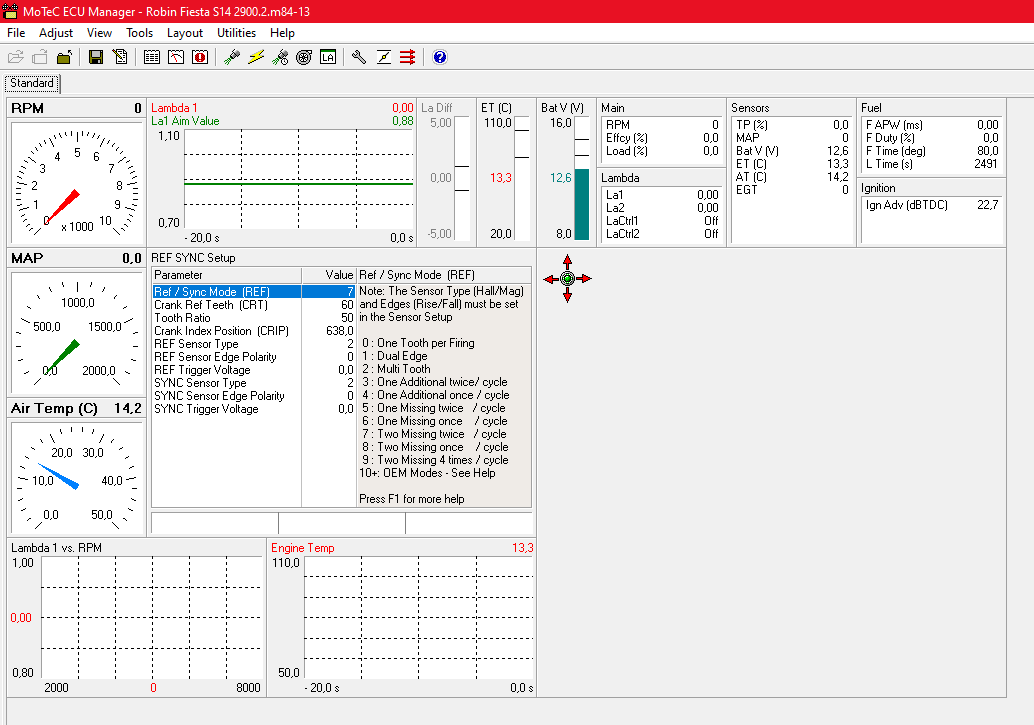The width and height of the screenshot is (1034, 725).
Task: Click the Load (%) row in Main panel
Action: (x=662, y=151)
